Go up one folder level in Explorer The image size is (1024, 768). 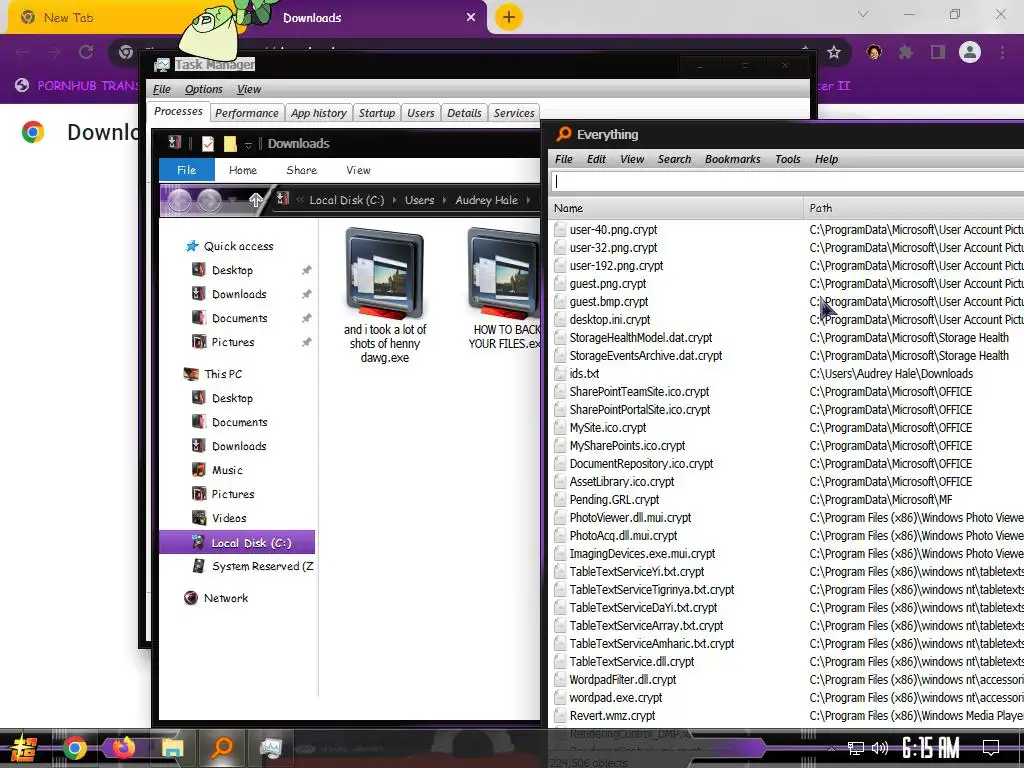click(x=255, y=200)
